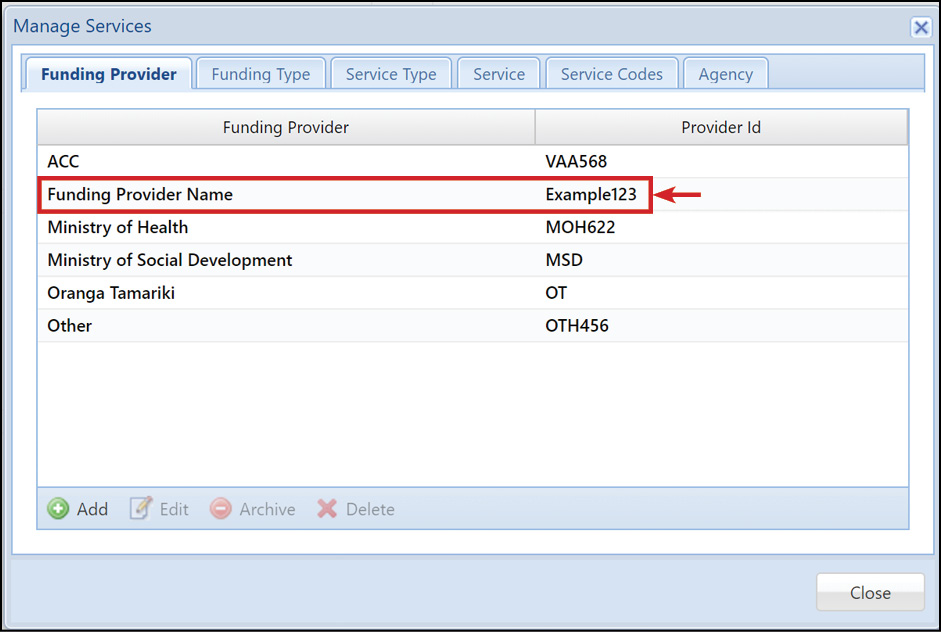Open the Service Codes tab
Image resolution: width=941 pixels, height=632 pixels.
coord(612,74)
